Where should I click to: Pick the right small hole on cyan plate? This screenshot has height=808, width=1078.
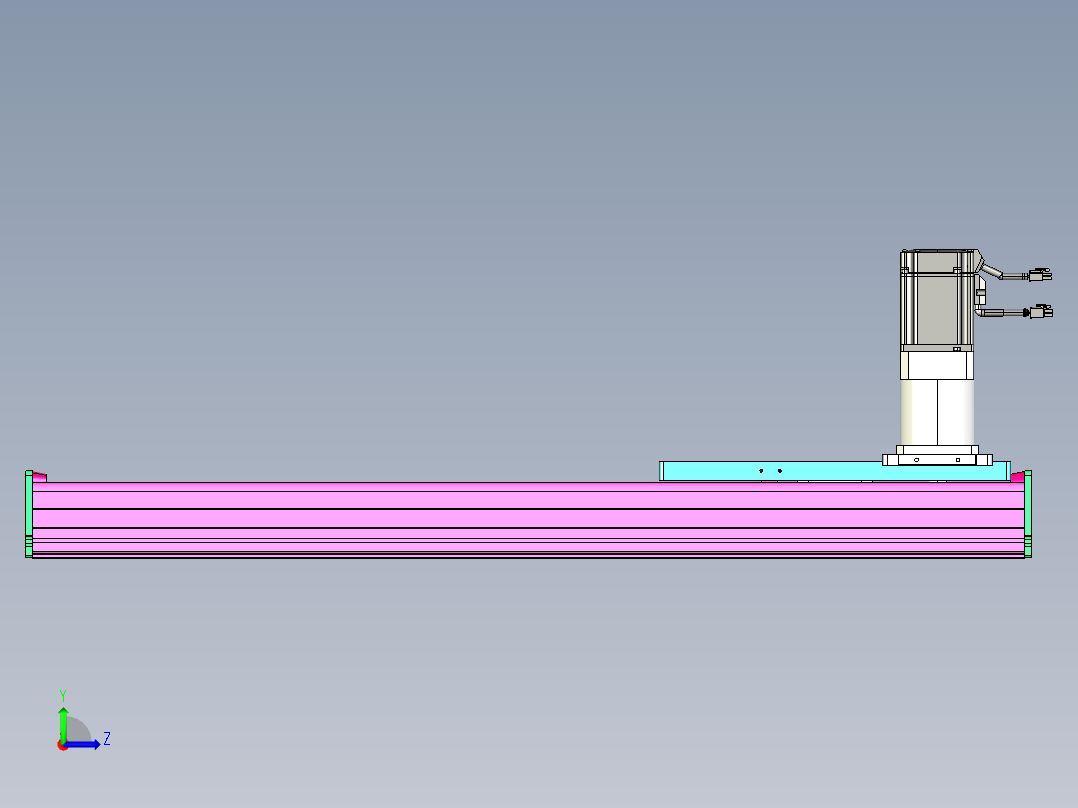coord(780,471)
